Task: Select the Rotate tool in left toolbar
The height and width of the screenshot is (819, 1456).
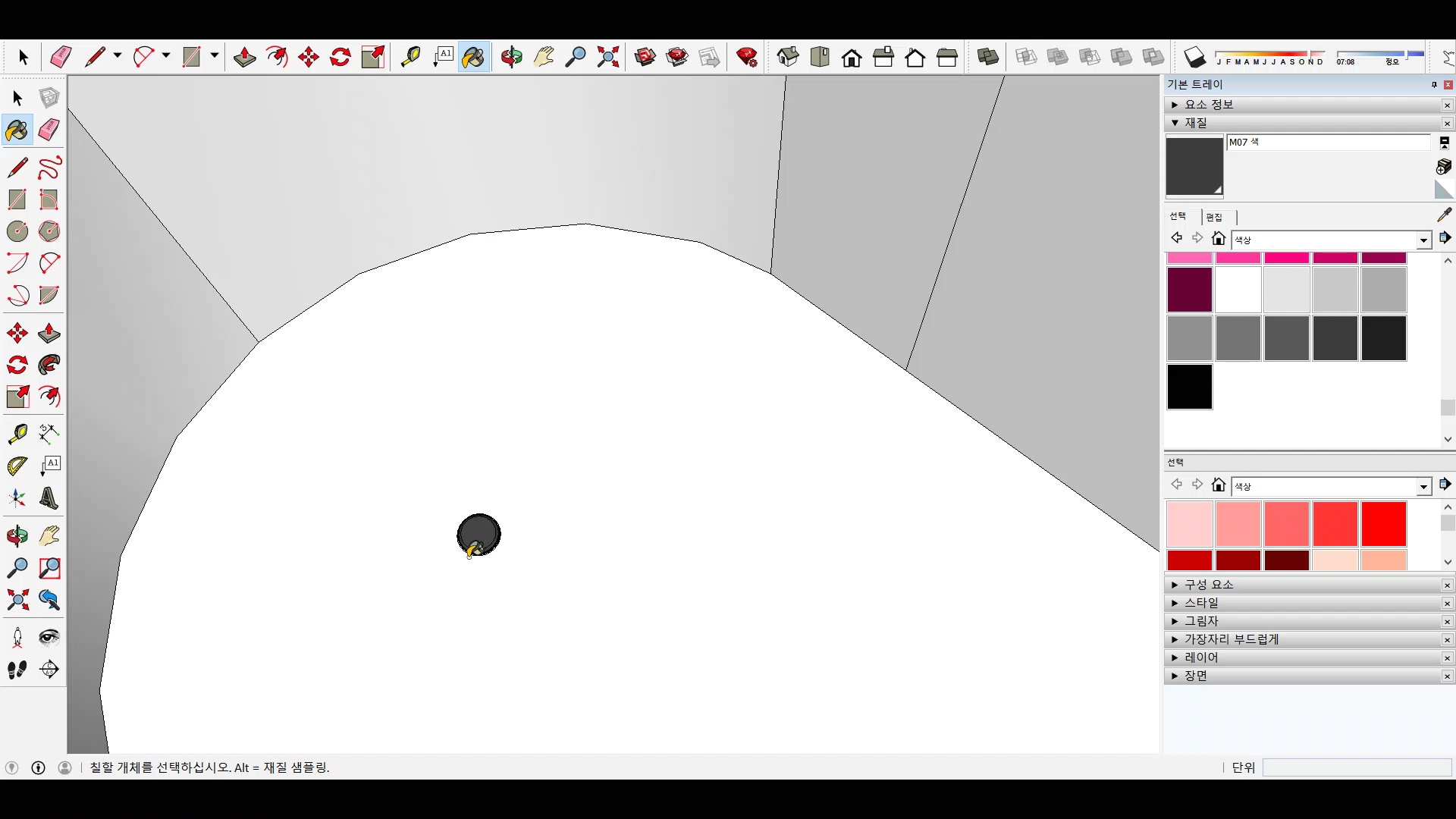Action: click(17, 365)
